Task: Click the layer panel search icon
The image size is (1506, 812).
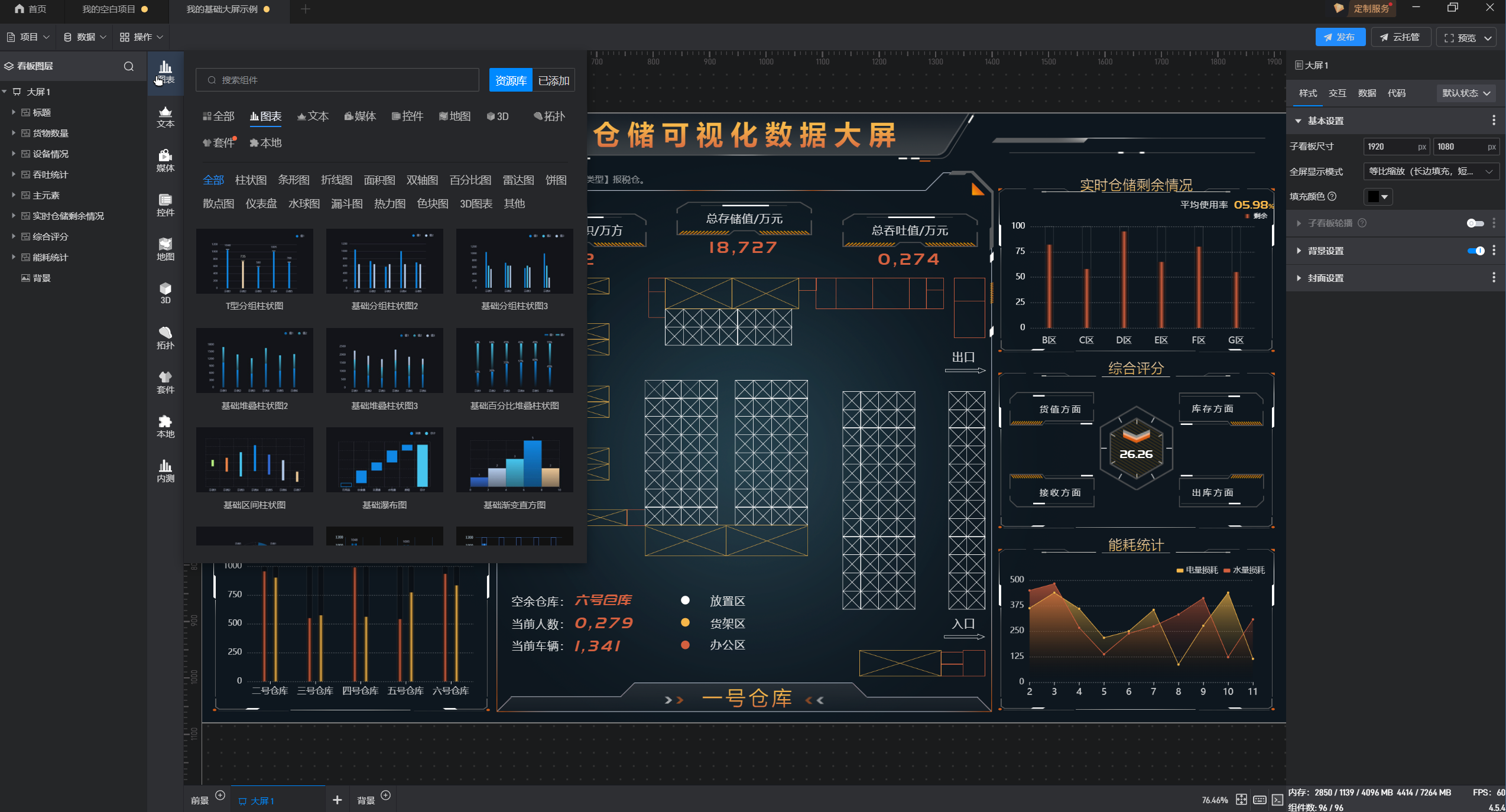Action: tap(128, 66)
